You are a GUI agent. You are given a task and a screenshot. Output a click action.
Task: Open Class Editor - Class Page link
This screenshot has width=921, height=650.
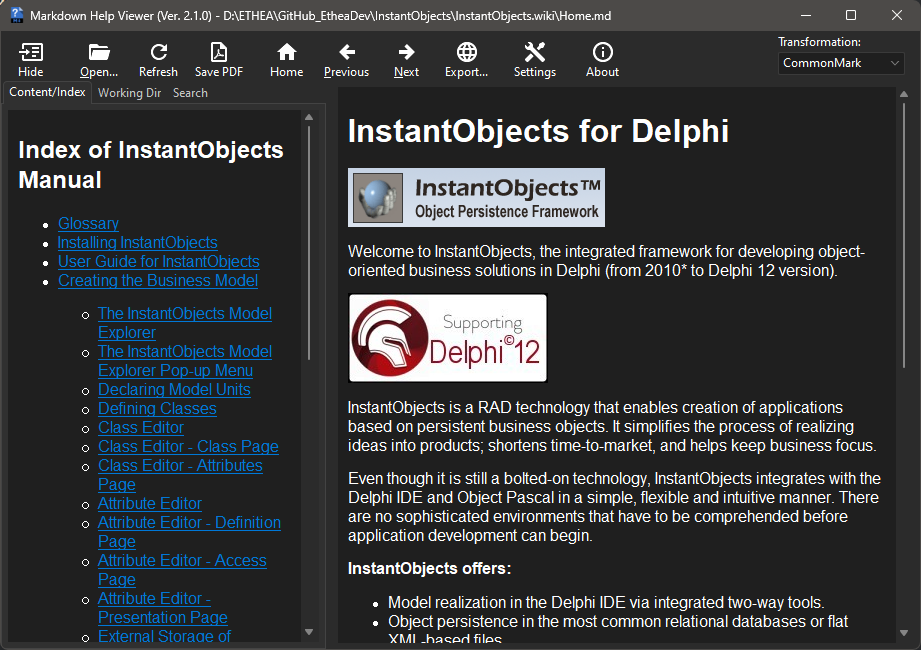[188, 447]
